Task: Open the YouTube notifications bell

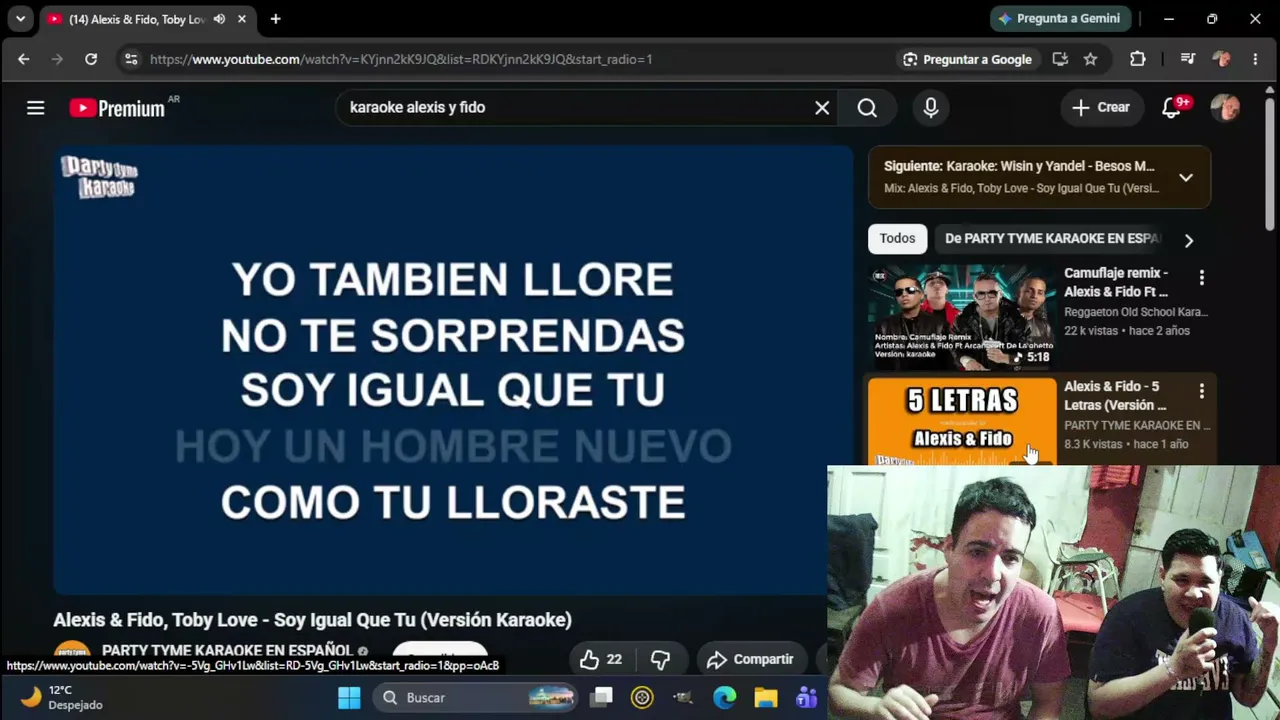Action: [x=1172, y=108]
